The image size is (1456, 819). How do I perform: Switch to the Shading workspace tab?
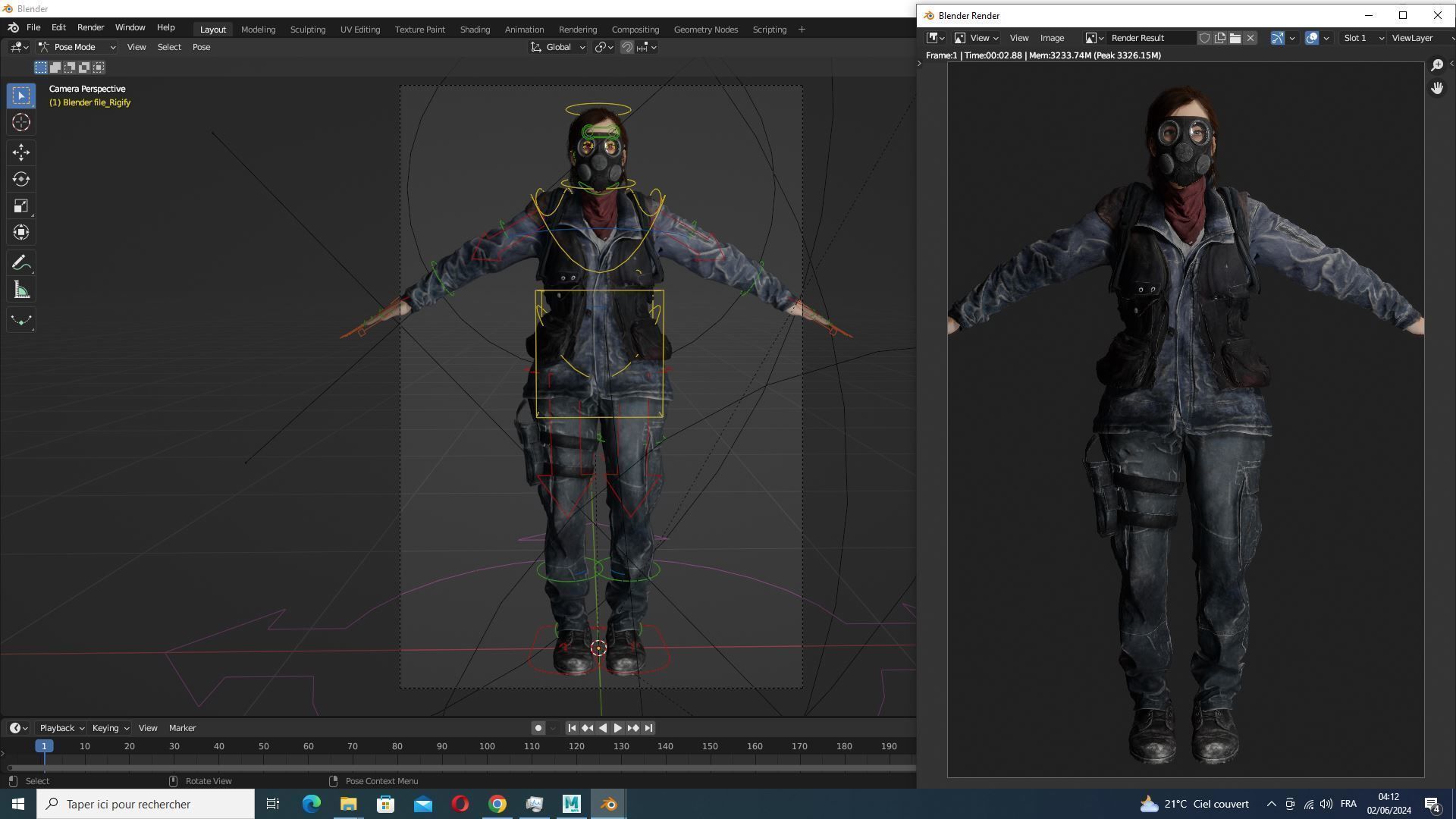coord(474,30)
